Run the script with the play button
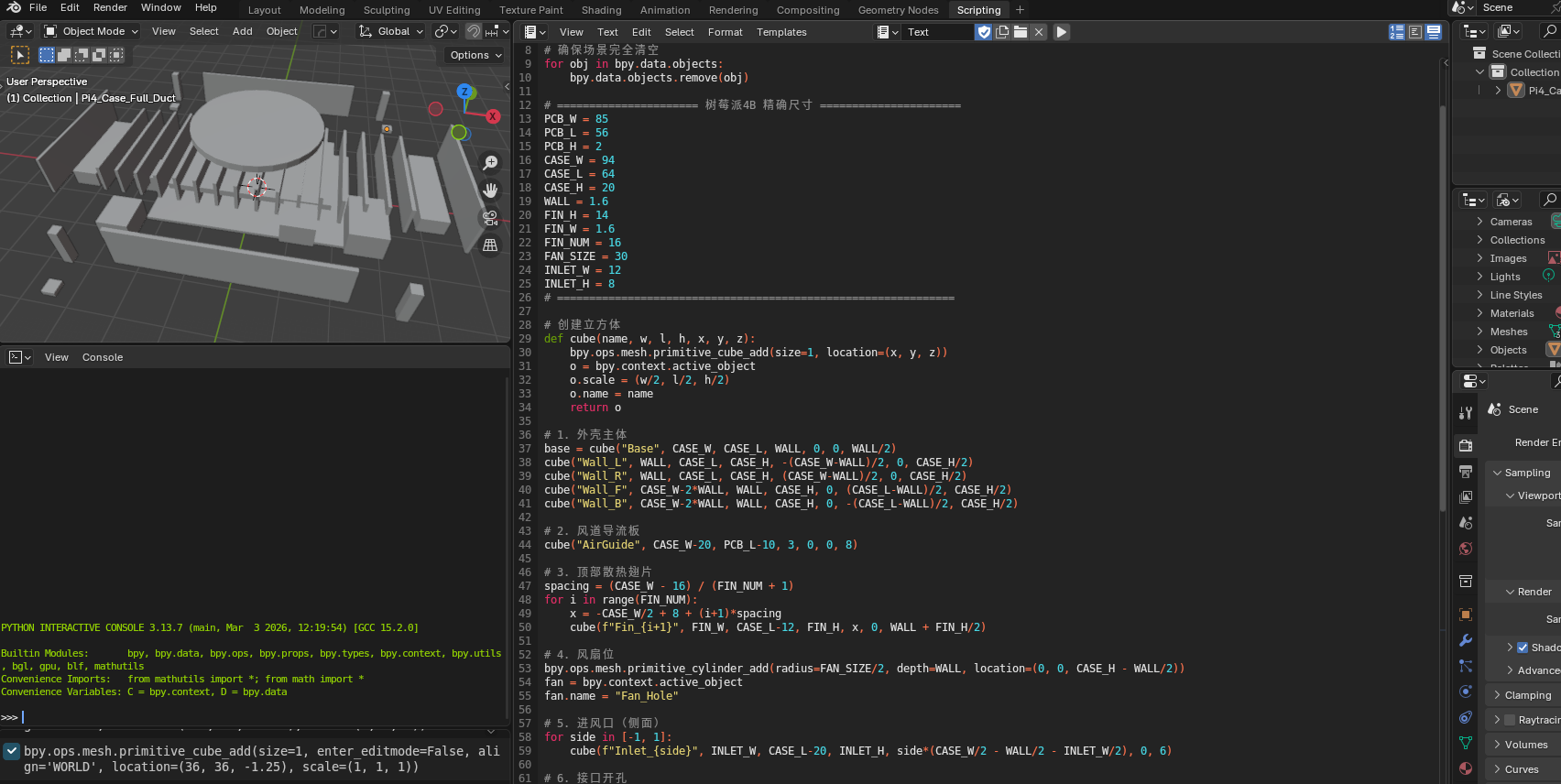1561x784 pixels. click(1061, 32)
